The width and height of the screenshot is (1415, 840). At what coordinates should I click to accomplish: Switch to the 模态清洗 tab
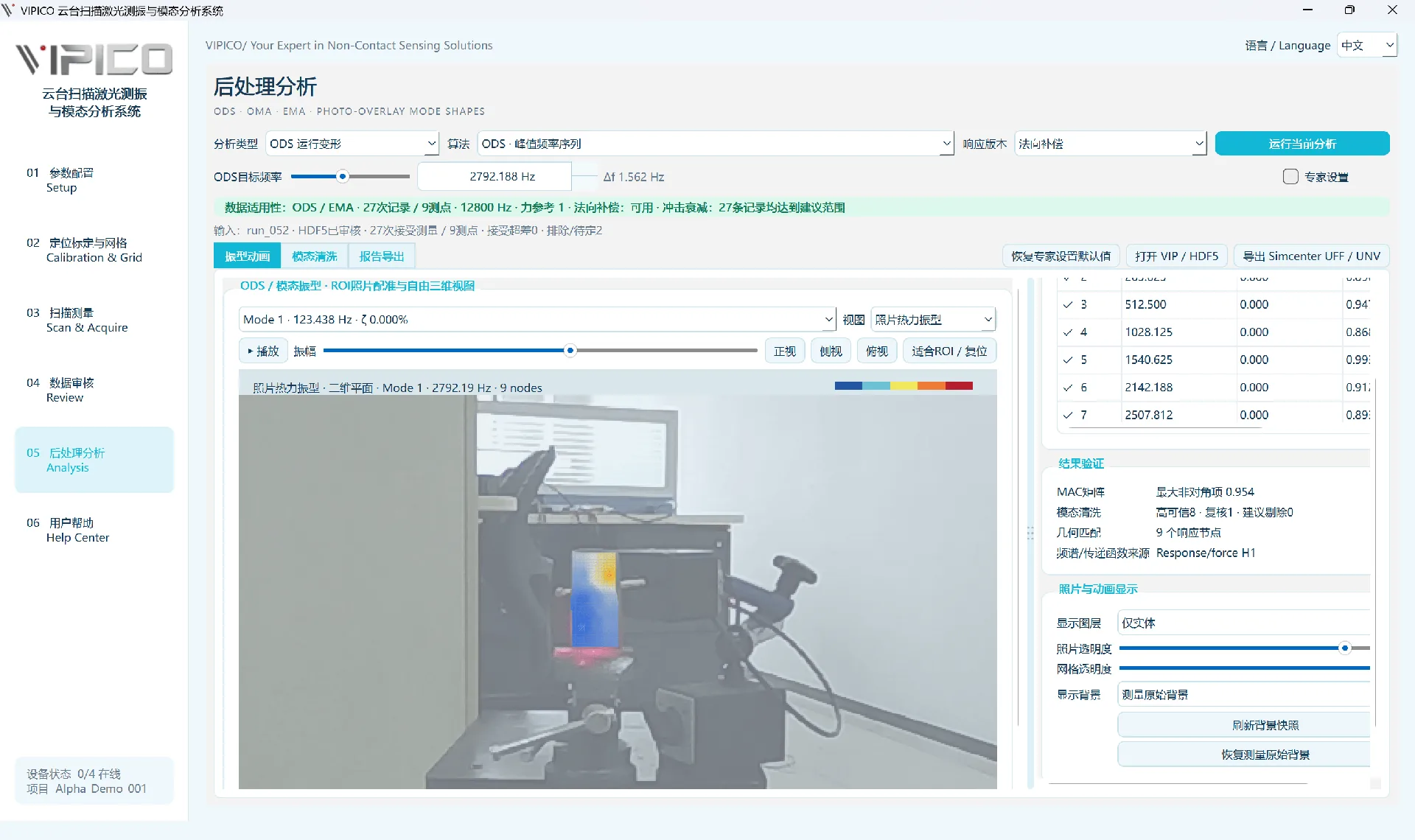(315, 256)
